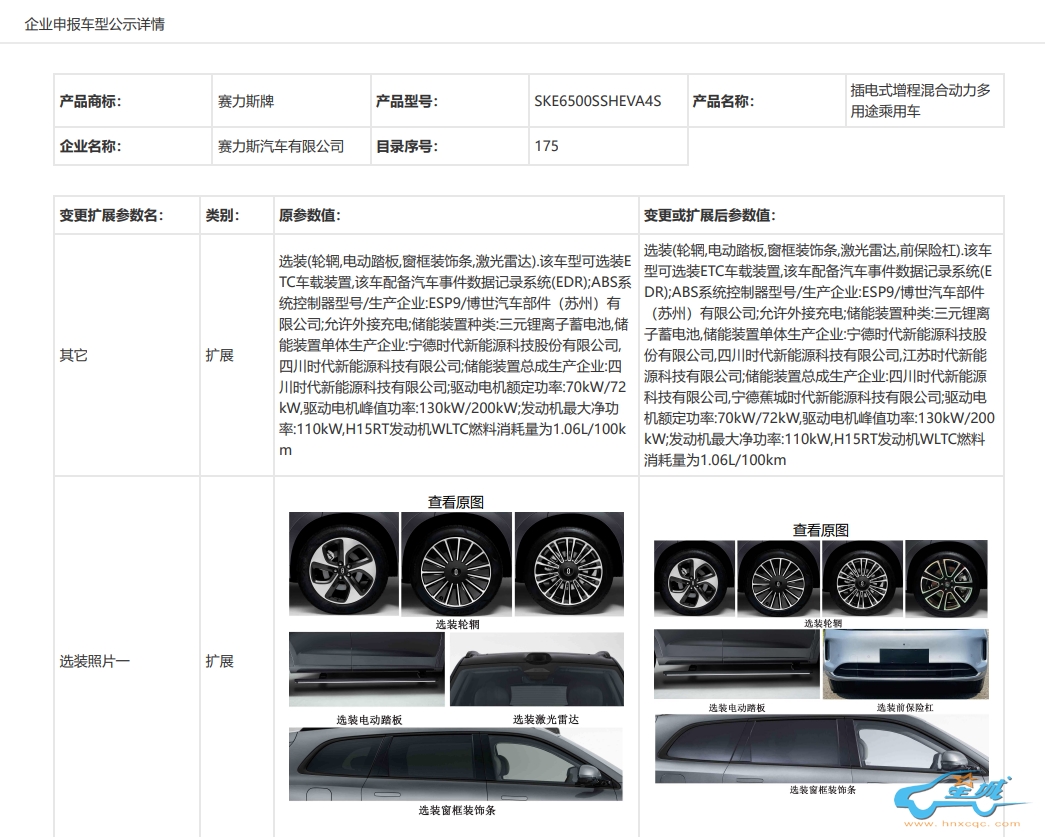Click the catalog number 175 cell
Image resolution: width=1045 pixels, height=837 pixels.
click(547, 146)
